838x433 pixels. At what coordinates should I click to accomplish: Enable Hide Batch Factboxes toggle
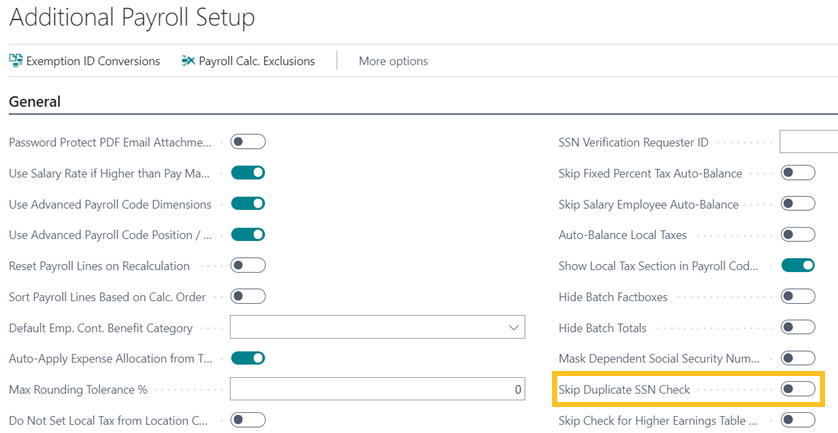click(x=798, y=296)
